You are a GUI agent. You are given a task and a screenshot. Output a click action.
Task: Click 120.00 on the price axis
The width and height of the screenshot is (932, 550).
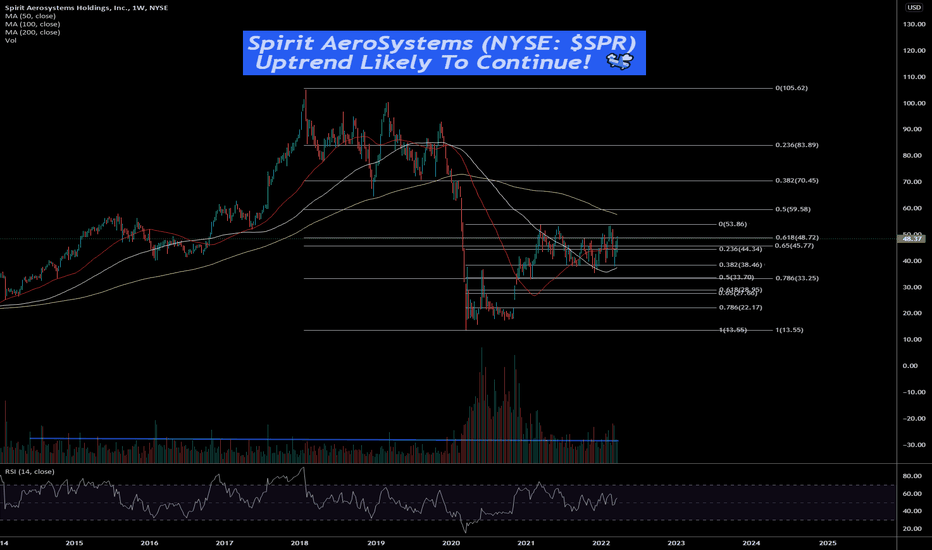[914, 51]
